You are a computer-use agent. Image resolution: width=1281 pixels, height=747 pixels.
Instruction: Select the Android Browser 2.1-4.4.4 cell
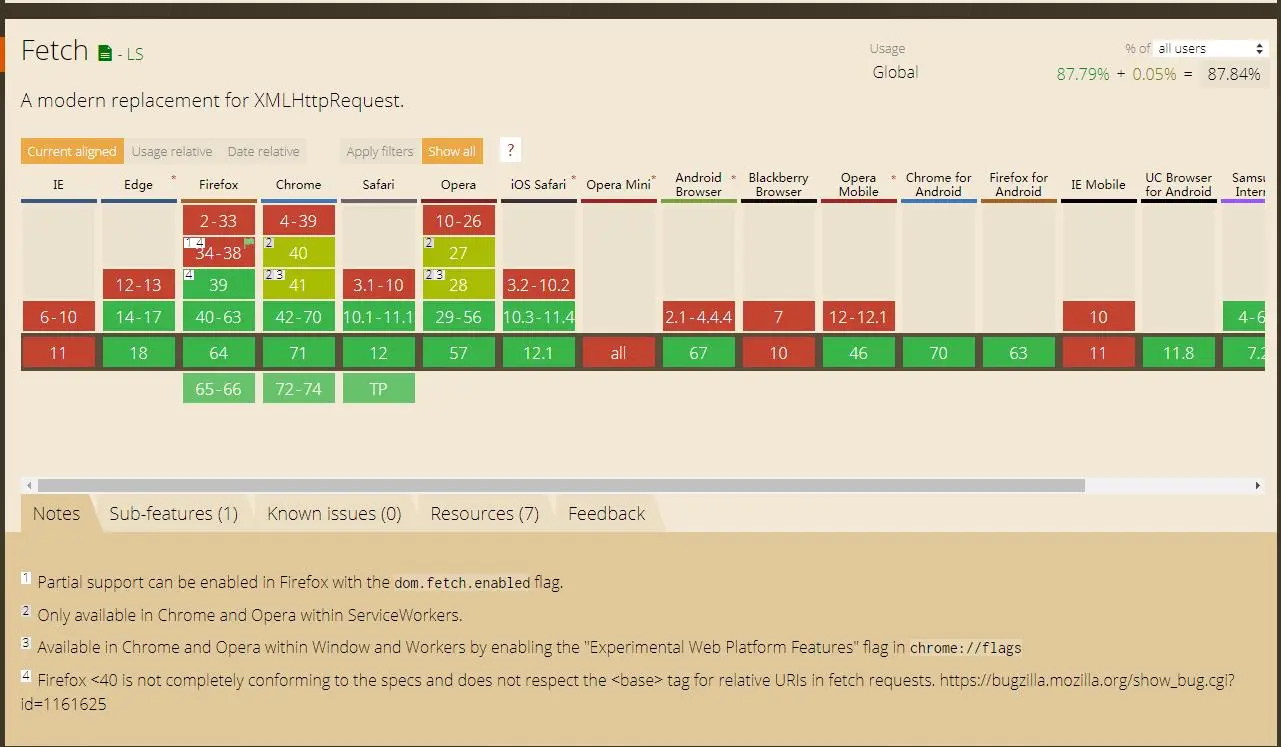tap(698, 317)
